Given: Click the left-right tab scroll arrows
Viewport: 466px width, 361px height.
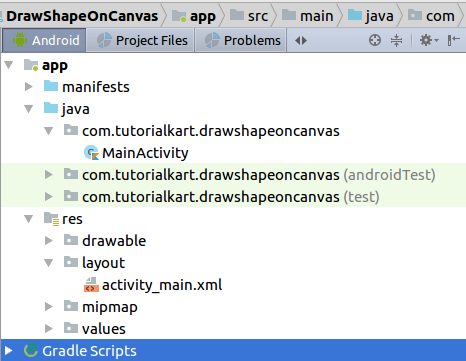Looking at the screenshot, I should (301, 41).
